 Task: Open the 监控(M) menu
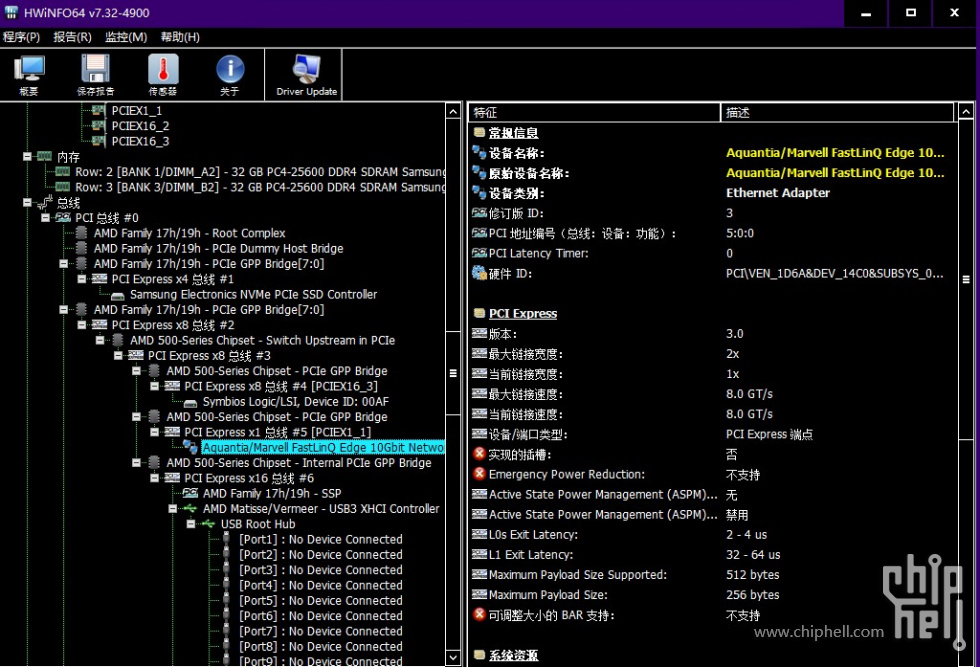click(x=126, y=37)
